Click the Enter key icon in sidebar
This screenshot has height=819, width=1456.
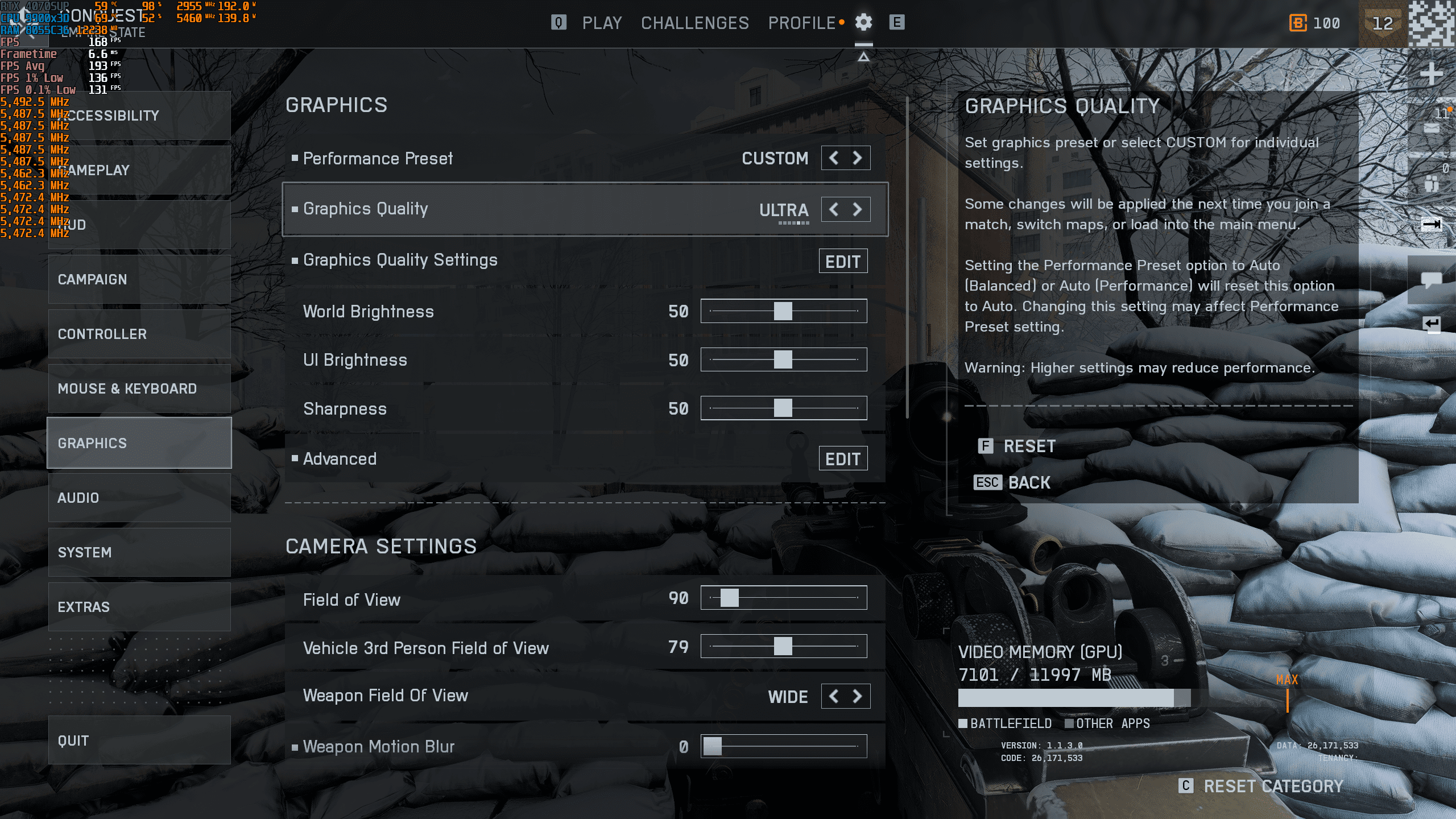pyautogui.click(x=1431, y=324)
